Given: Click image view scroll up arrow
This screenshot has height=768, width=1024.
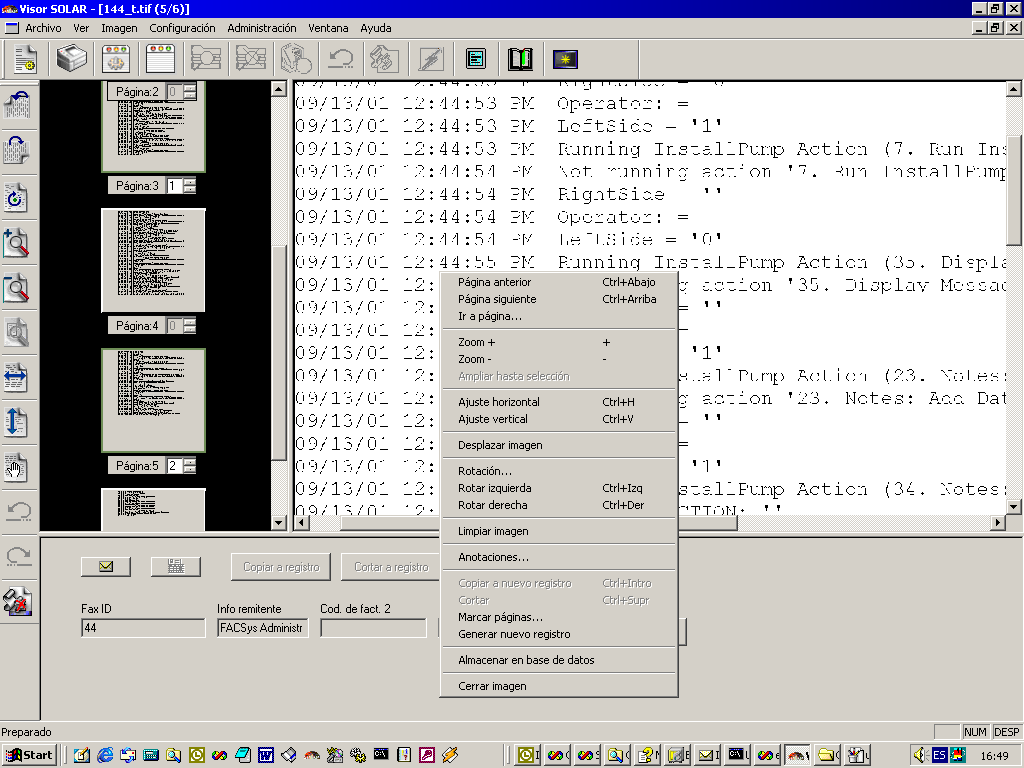Looking at the screenshot, I should (1014, 89).
